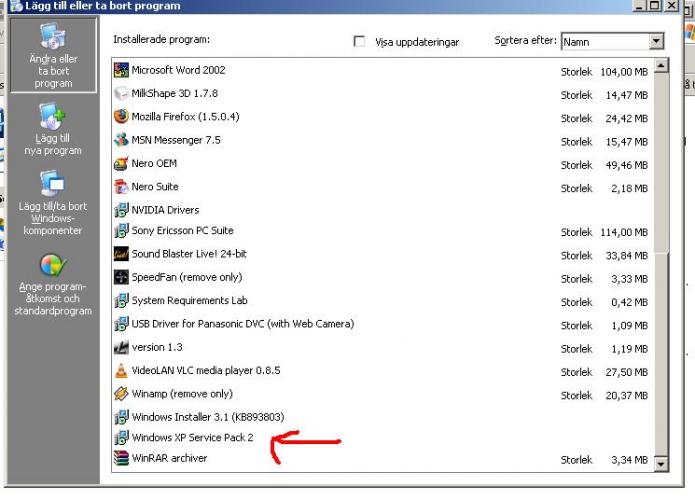Image resolution: width=695 pixels, height=500 pixels.
Task: Click the scrollbar up arrow
Action: point(661,66)
